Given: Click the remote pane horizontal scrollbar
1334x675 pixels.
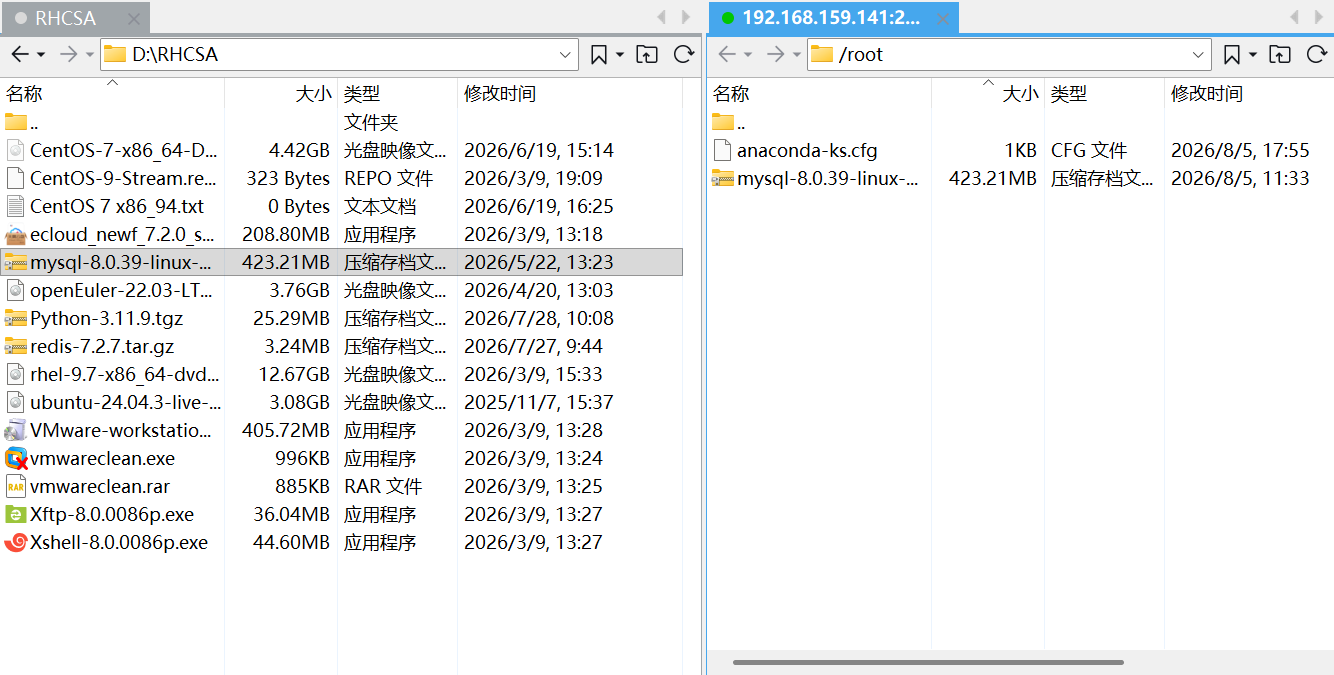Looking at the screenshot, I should coord(928,662).
